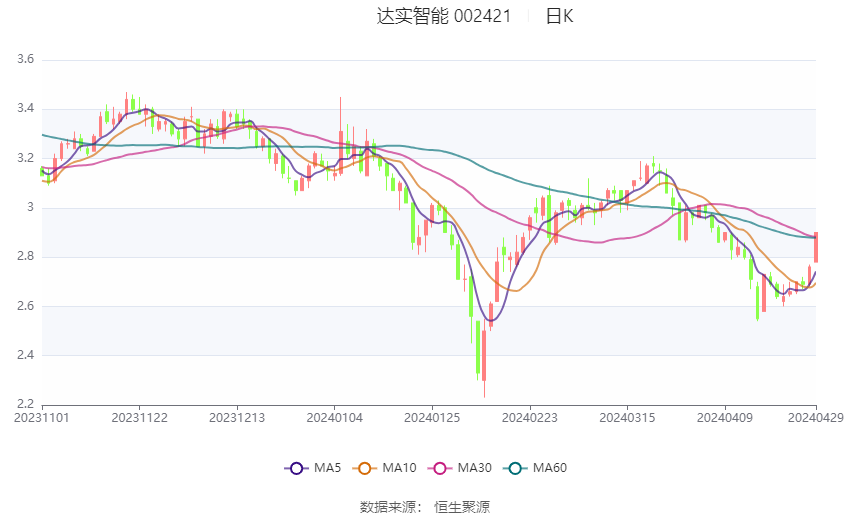The image size is (850, 517).
Task: Select the 20240429 x-axis date label
Action: click(816, 418)
